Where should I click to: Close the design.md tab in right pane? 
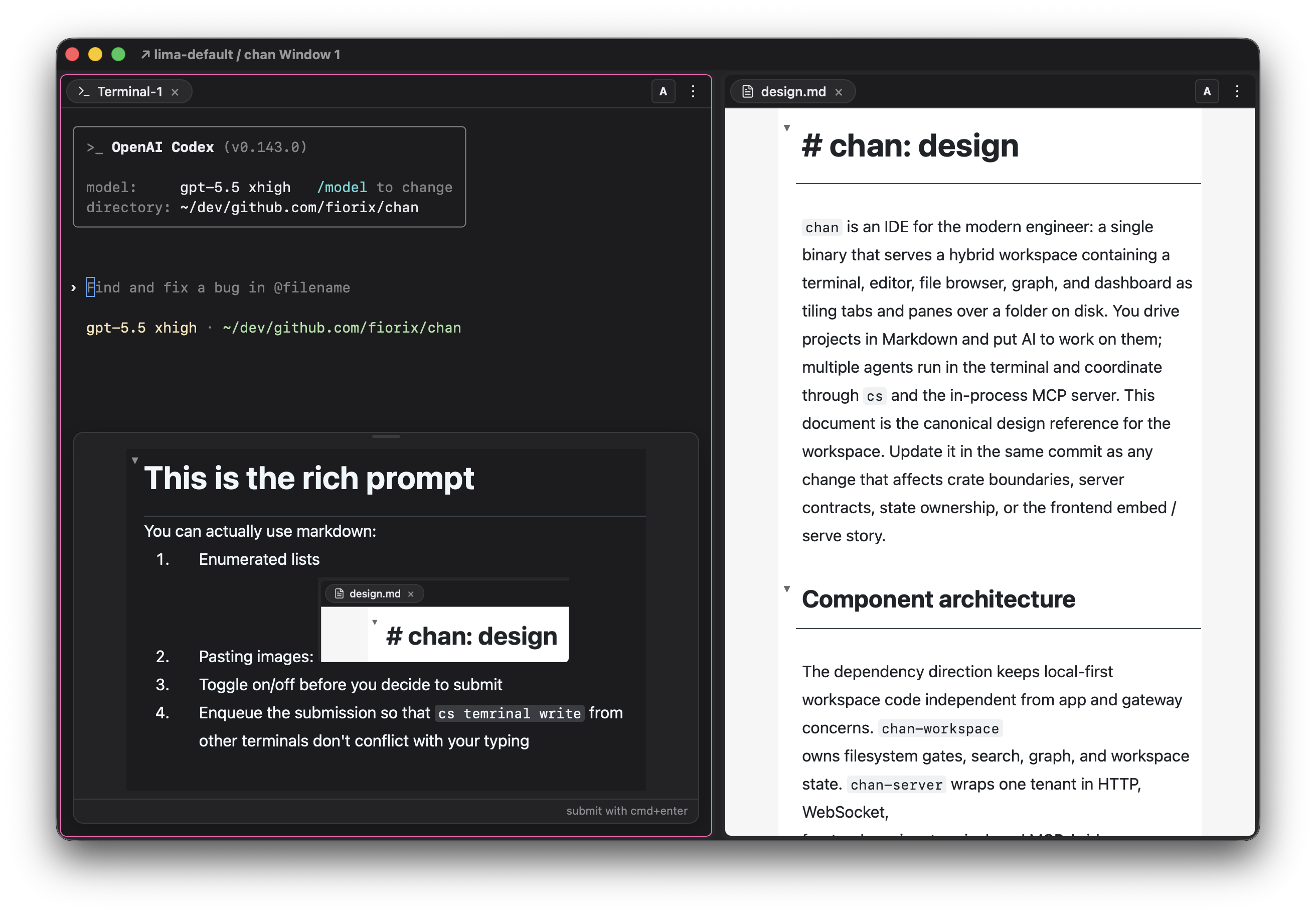839,92
